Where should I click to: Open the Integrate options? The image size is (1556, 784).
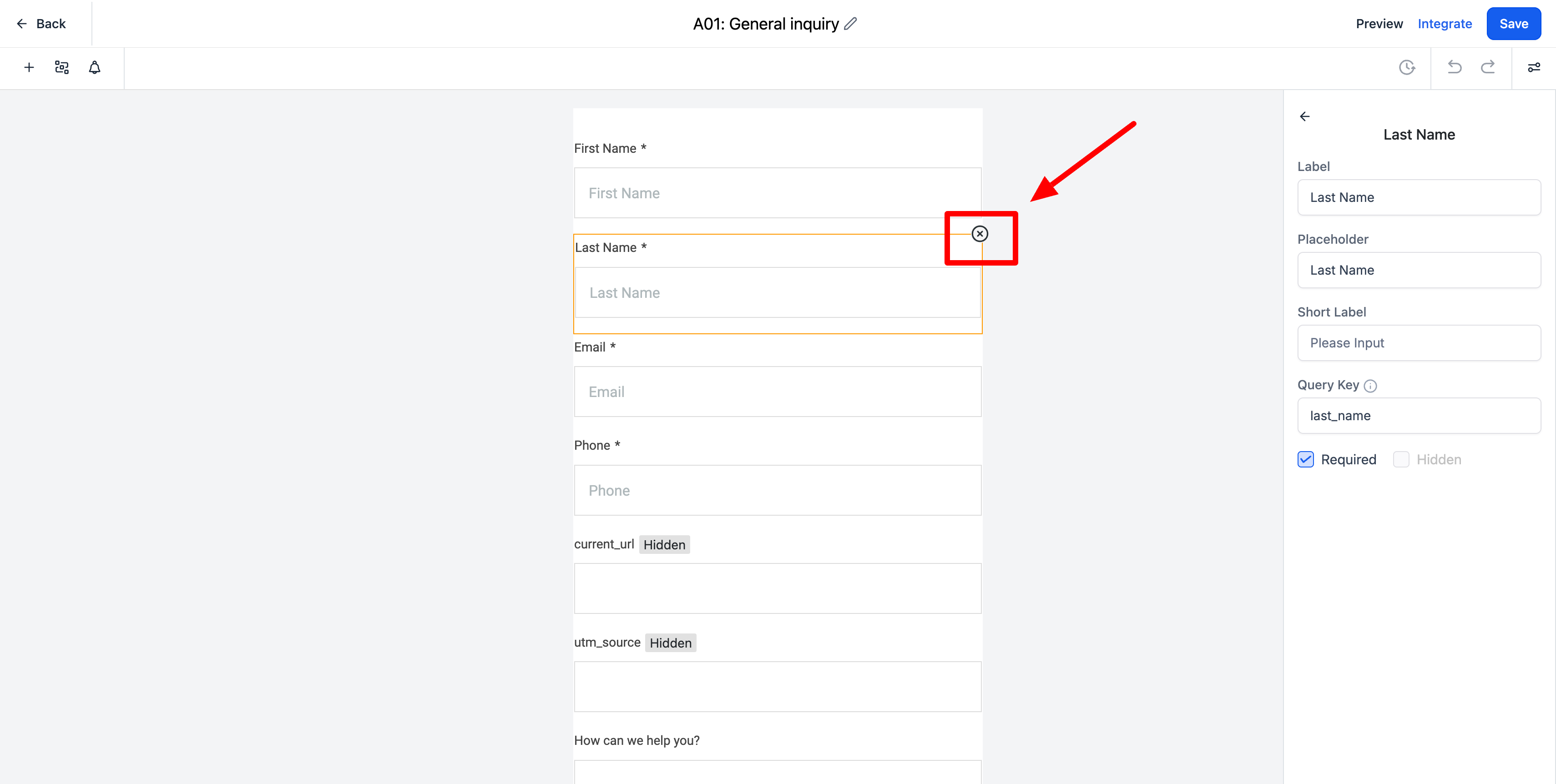[x=1444, y=24]
